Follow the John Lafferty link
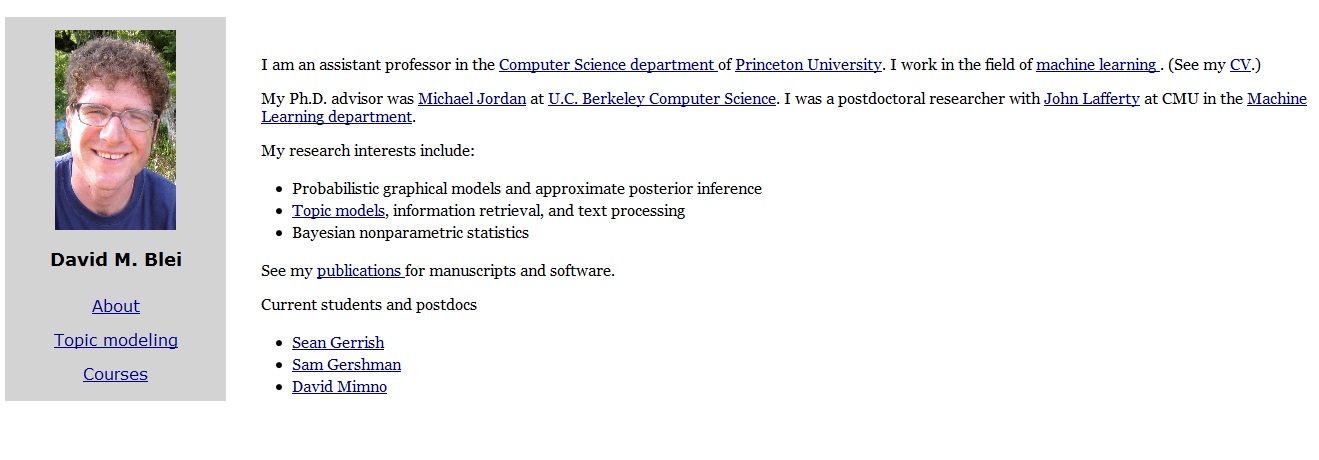 click(x=1092, y=99)
